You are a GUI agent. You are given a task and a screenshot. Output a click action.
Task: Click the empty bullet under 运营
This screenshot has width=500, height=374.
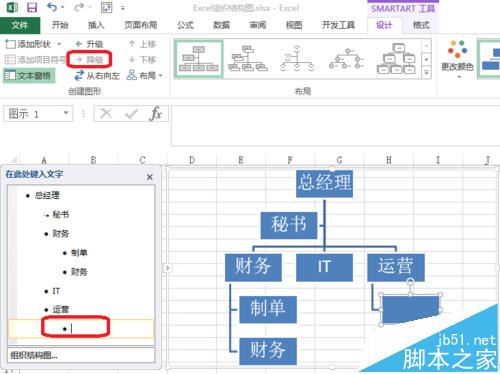pyautogui.click(x=81, y=329)
